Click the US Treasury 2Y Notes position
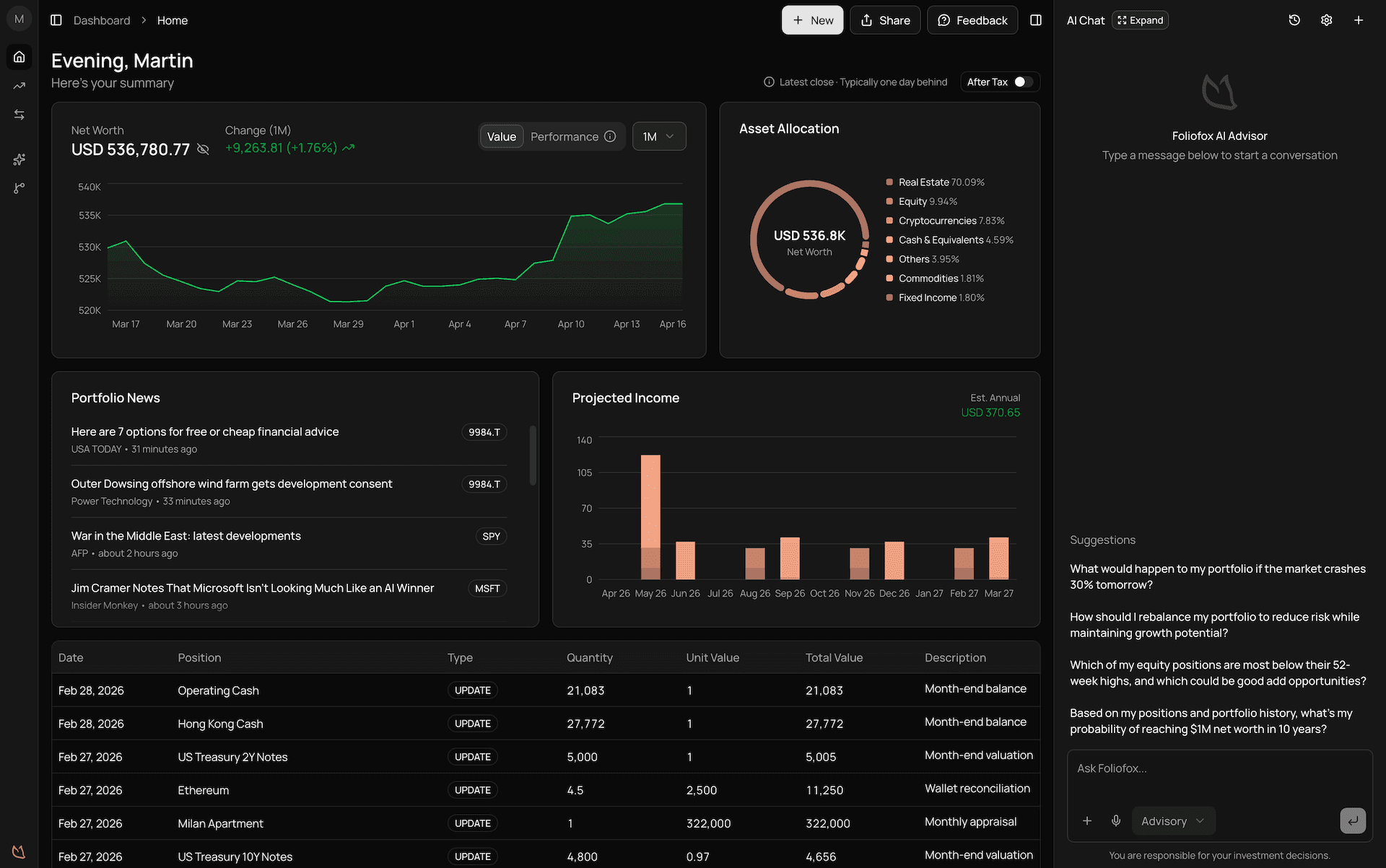 point(232,757)
